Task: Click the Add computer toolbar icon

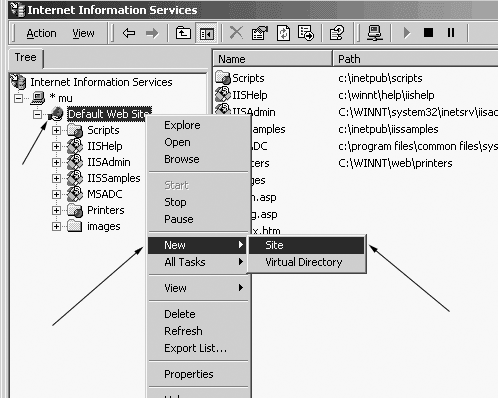Action: point(375,33)
